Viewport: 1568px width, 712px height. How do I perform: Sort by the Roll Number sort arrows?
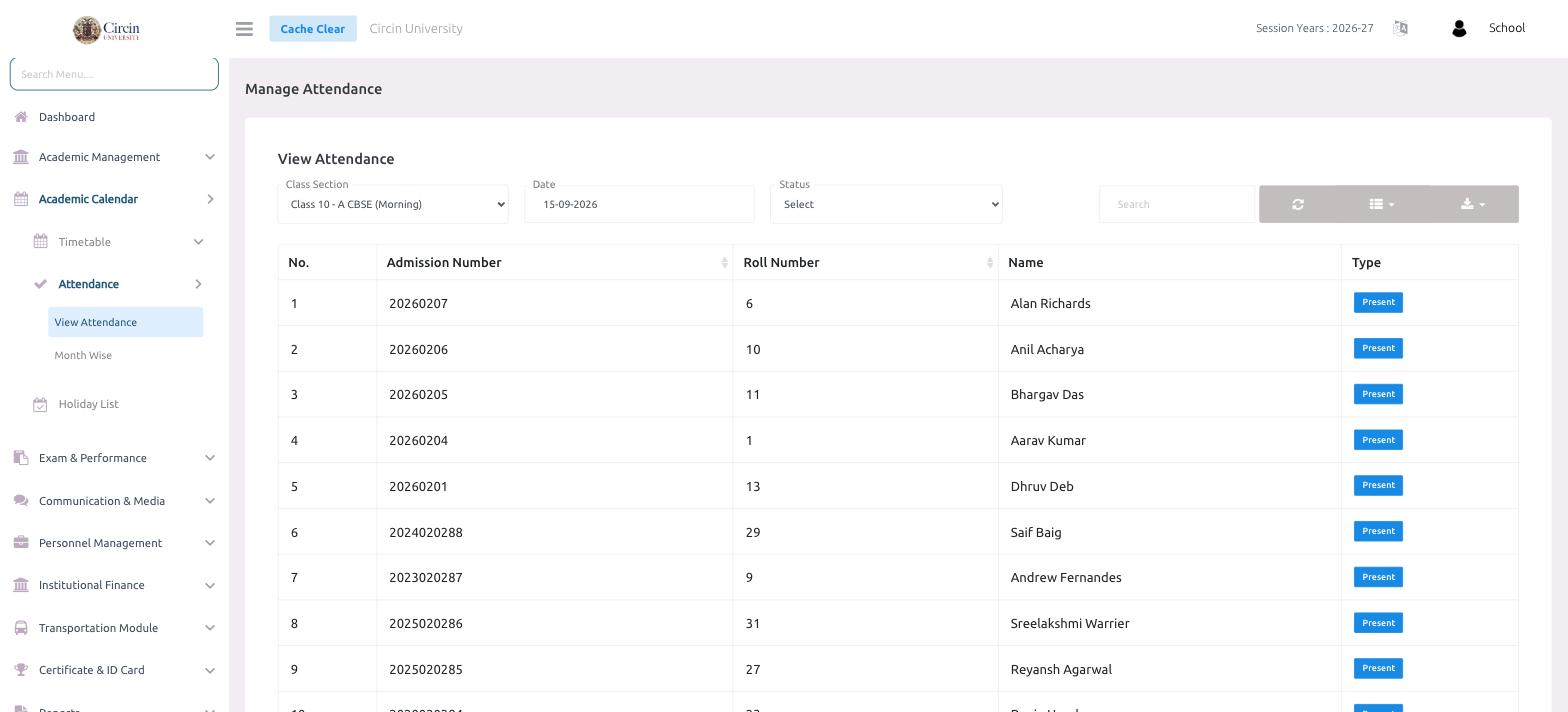click(x=990, y=262)
